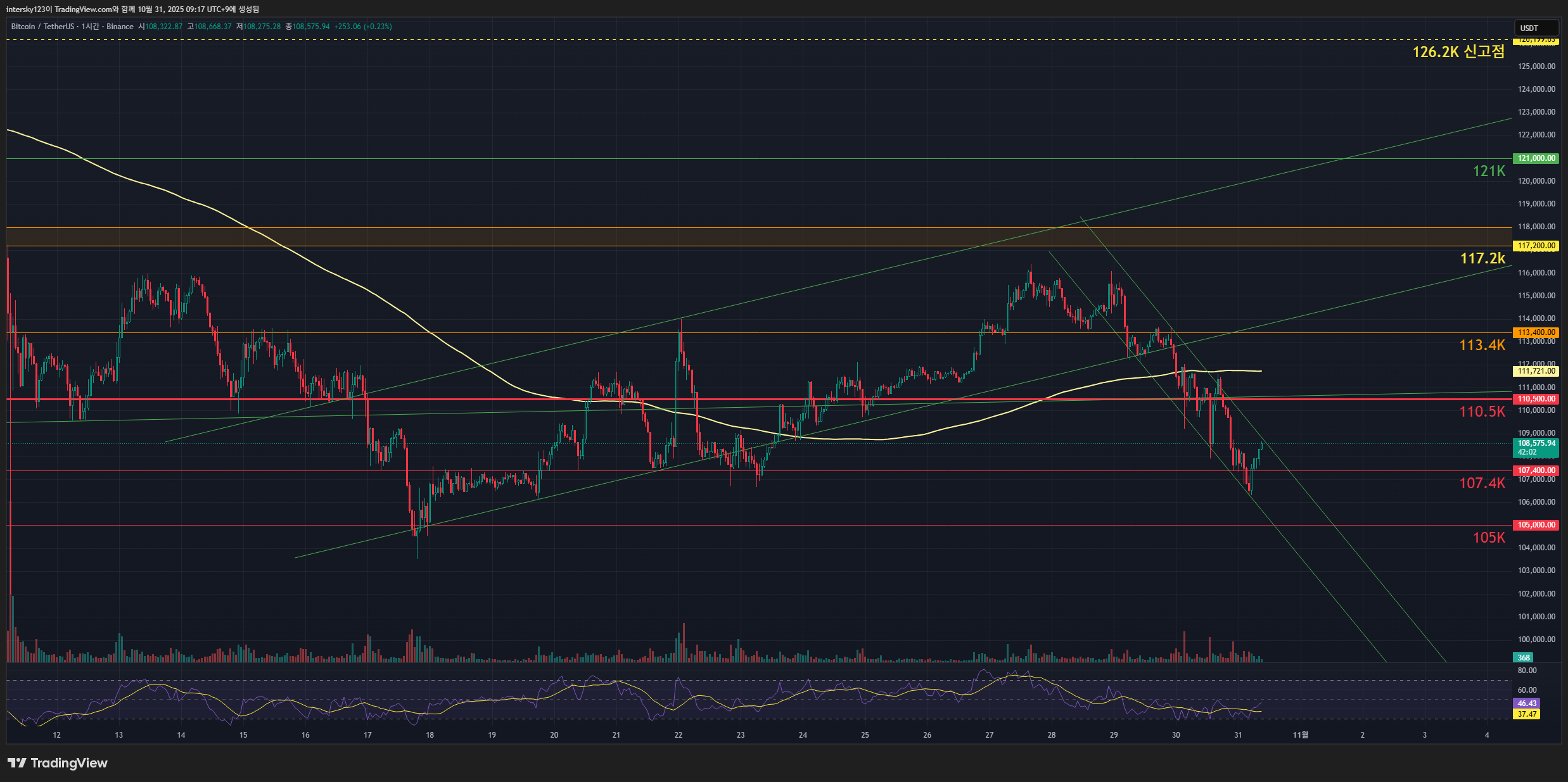Click the red 110,500.00 price tag
This screenshot has width=1568, height=782.
click(1536, 399)
